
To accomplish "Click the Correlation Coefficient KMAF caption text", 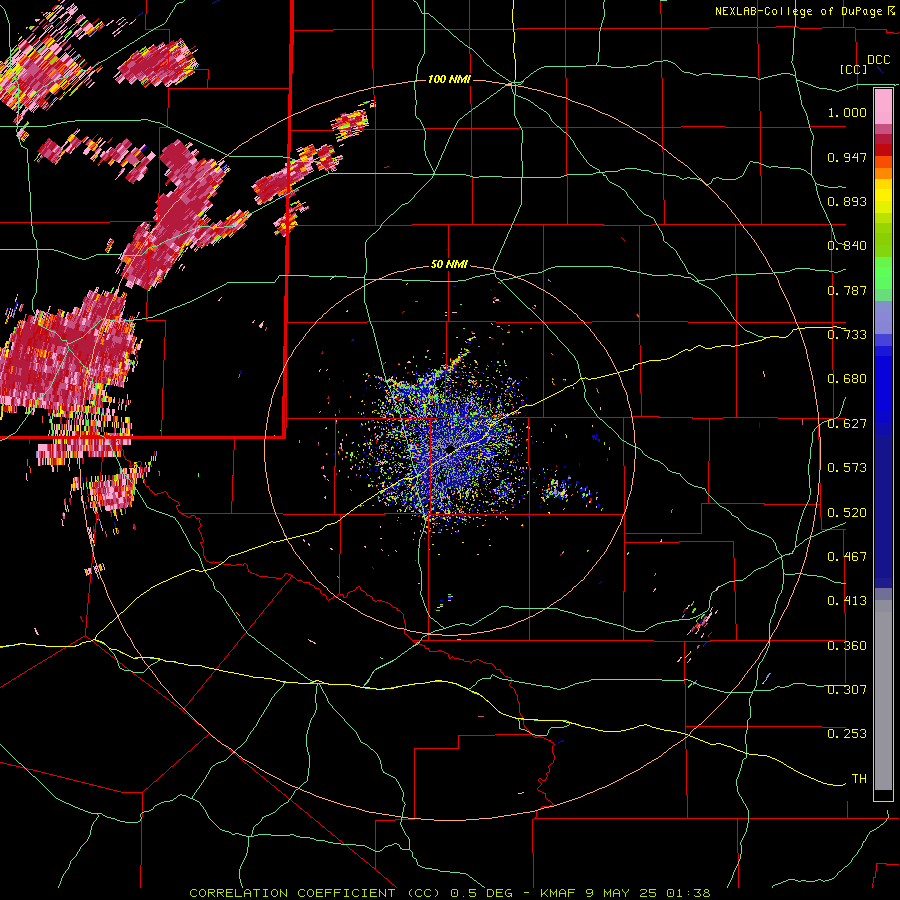I will [x=450, y=893].
